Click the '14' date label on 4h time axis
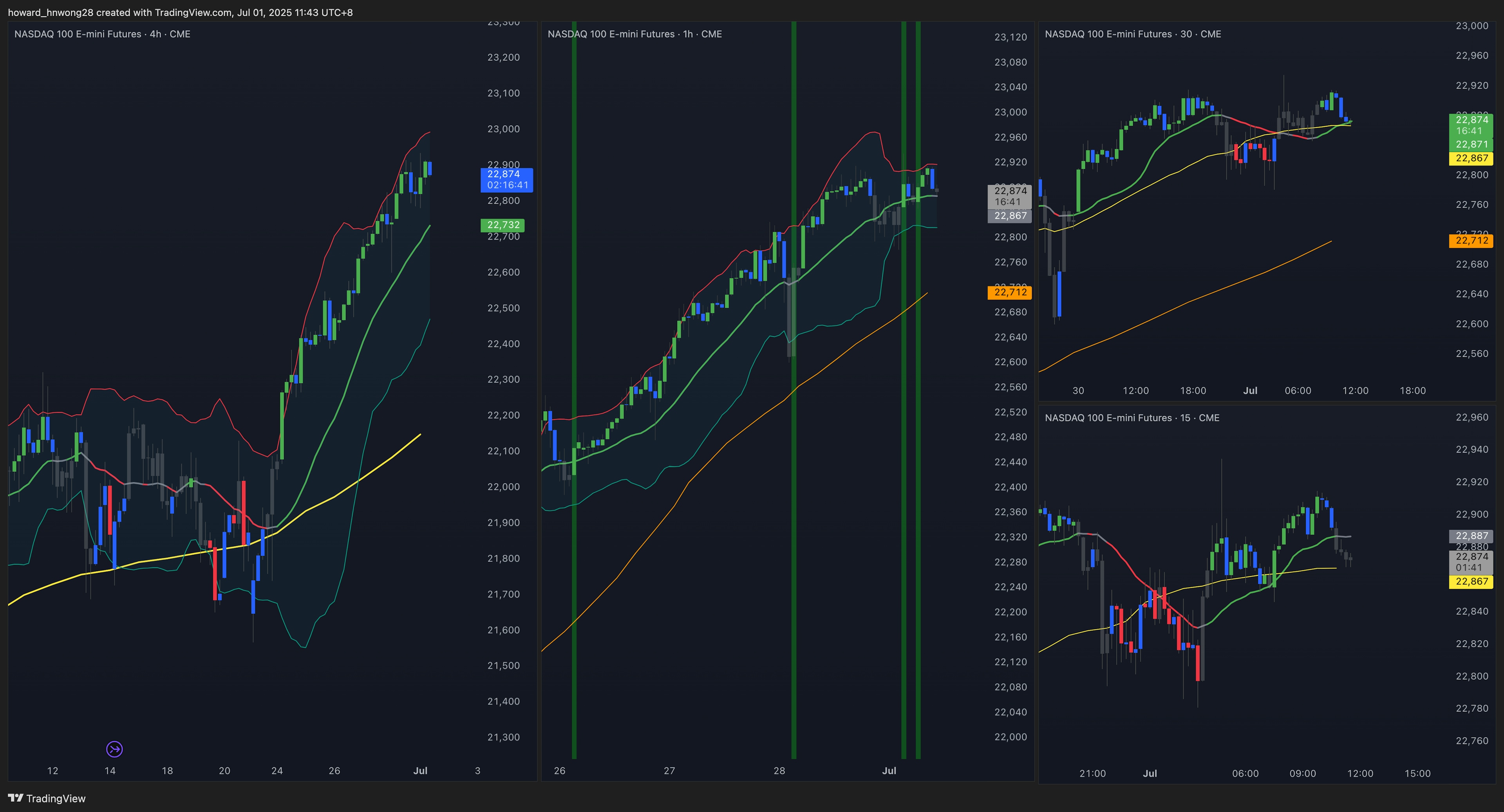Screen dimensions: 1504x812 tap(110, 770)
